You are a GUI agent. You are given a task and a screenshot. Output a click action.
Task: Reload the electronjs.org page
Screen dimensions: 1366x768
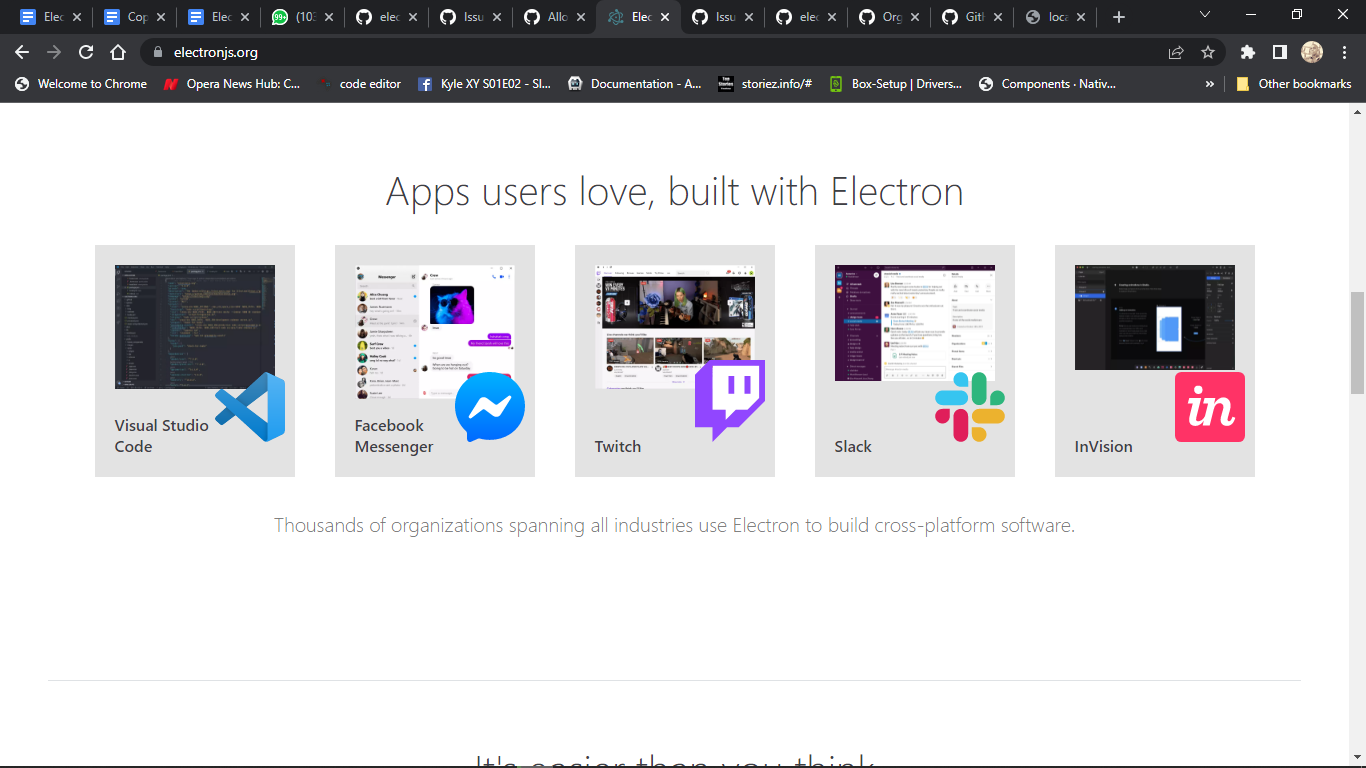(86, 52)
